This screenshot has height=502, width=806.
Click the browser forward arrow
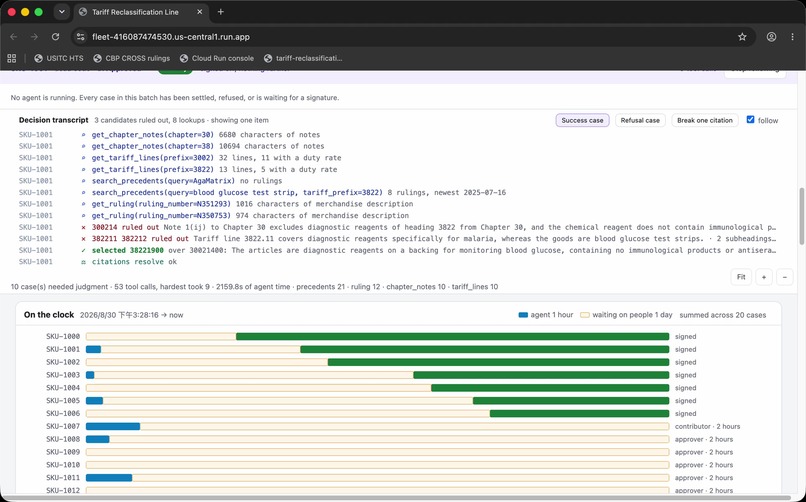click(x=34, y=37)
